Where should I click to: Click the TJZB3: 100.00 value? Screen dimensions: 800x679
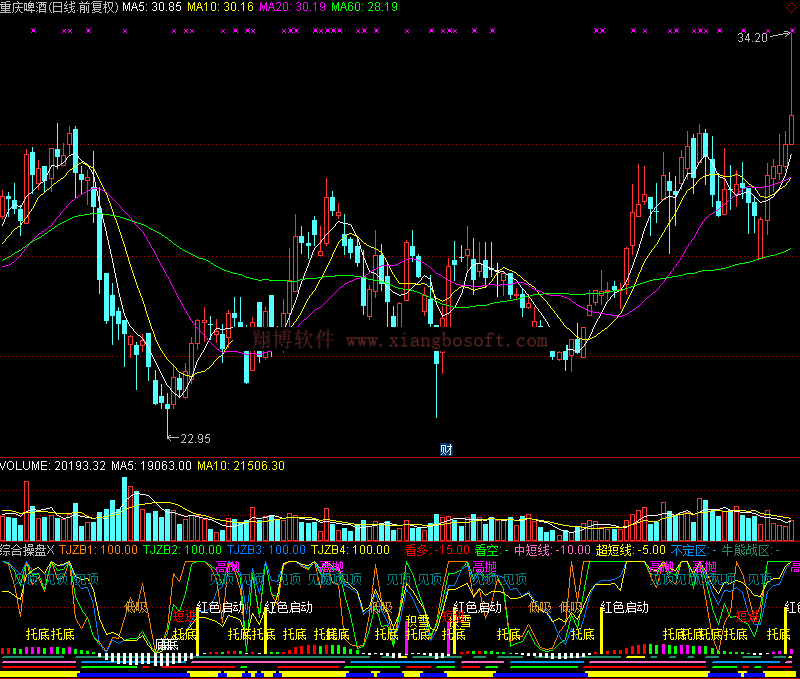(x=266, y=550)
